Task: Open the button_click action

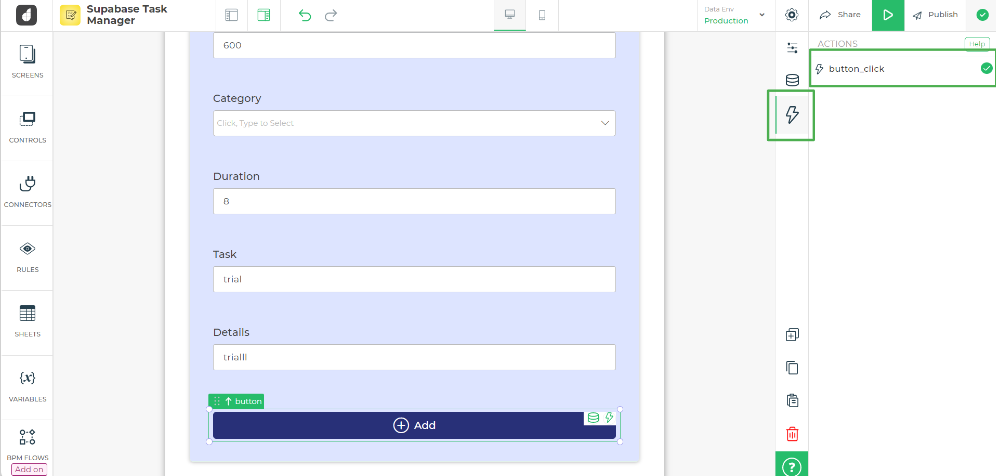Action: pyautogui.click(x=856, y=69)
